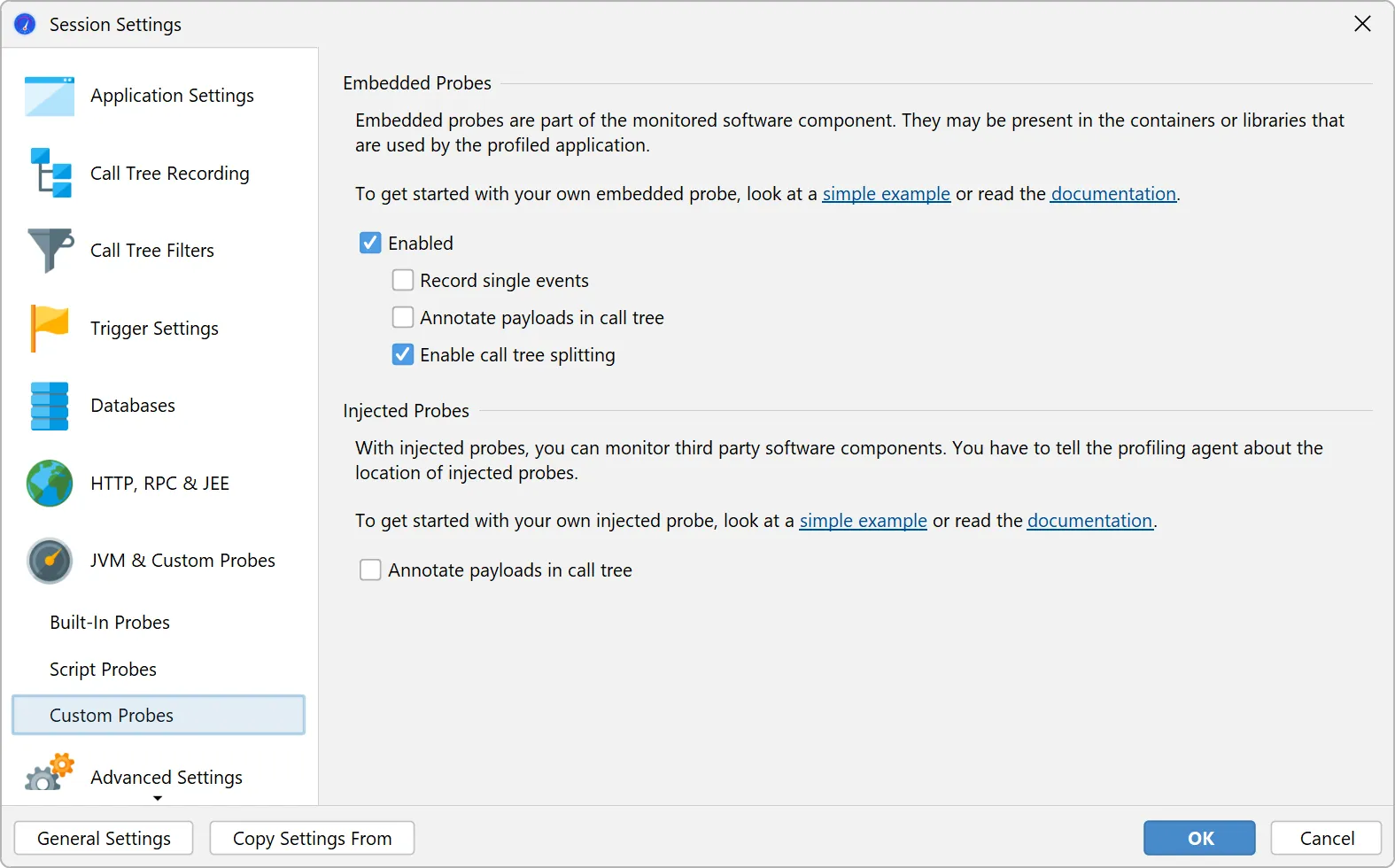Open the embedded probe simple example link

pos(886,194)
